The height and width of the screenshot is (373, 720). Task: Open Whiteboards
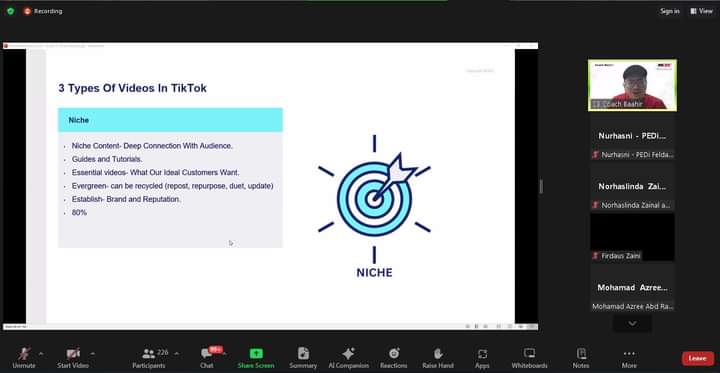529,358
